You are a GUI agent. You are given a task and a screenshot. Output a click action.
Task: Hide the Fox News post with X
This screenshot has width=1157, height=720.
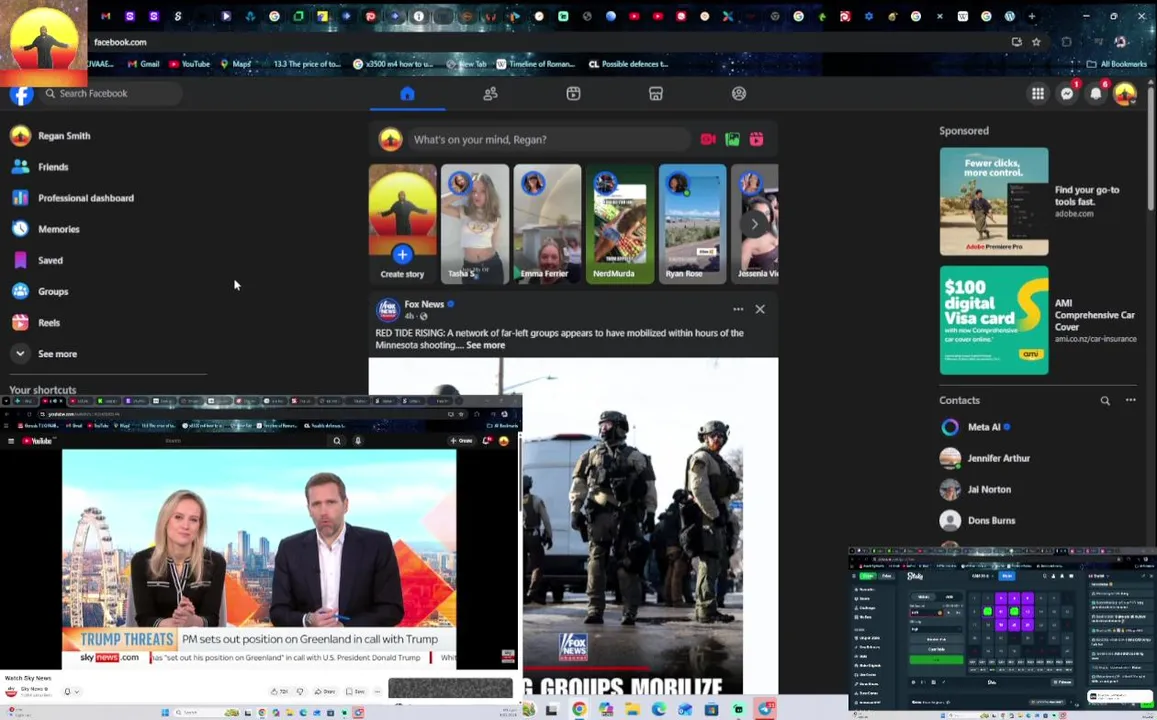[760, 309]
